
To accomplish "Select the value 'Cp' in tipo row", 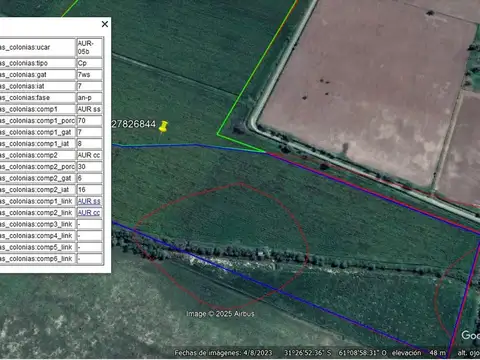I will [82, 63].
